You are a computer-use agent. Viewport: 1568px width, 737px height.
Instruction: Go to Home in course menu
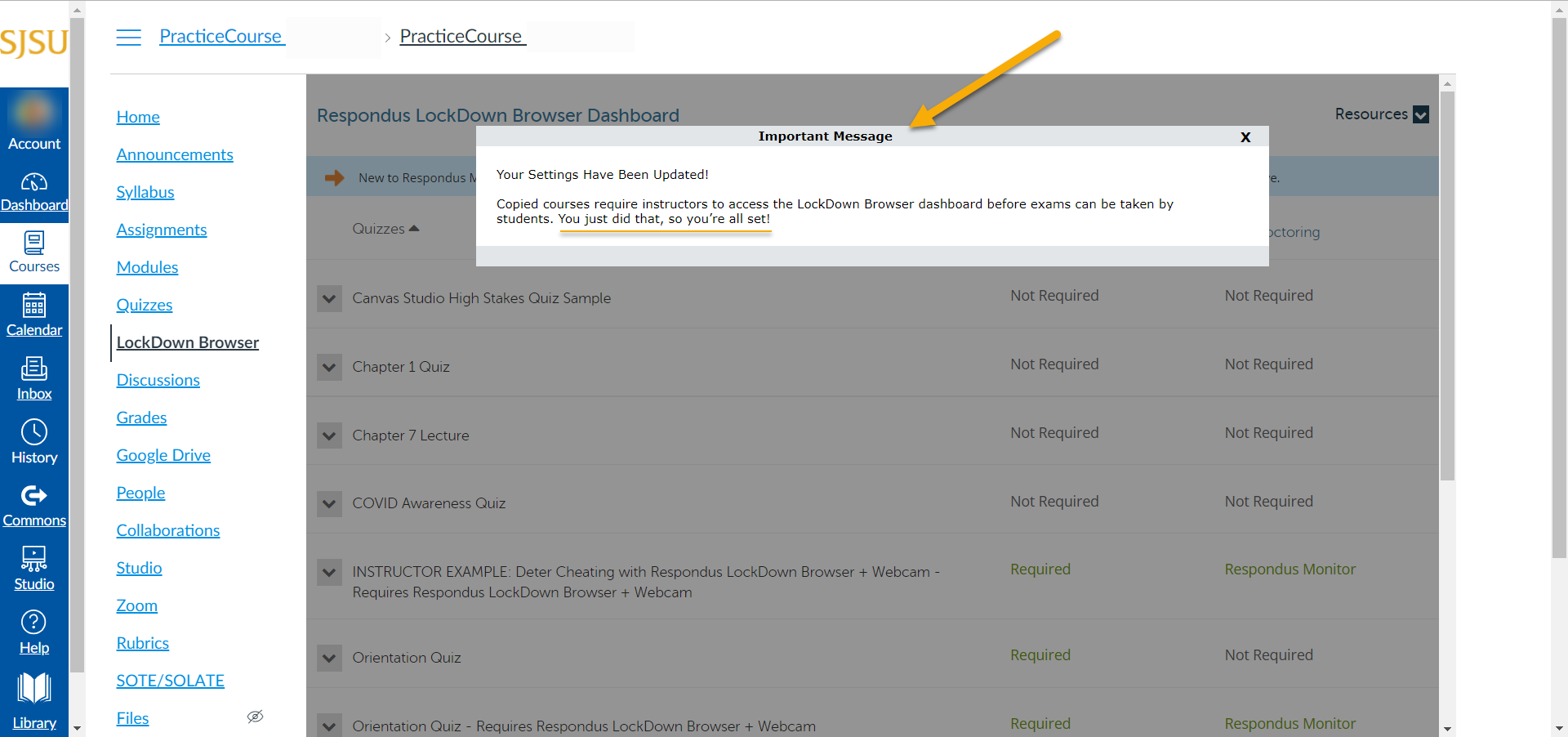point(138,117)
